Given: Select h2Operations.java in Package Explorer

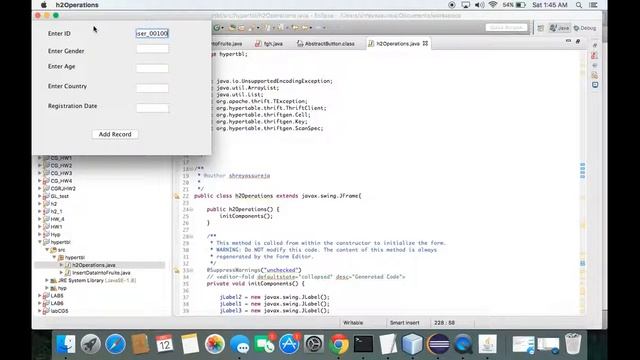Looking at the screenshot, I should pos(94,265).
